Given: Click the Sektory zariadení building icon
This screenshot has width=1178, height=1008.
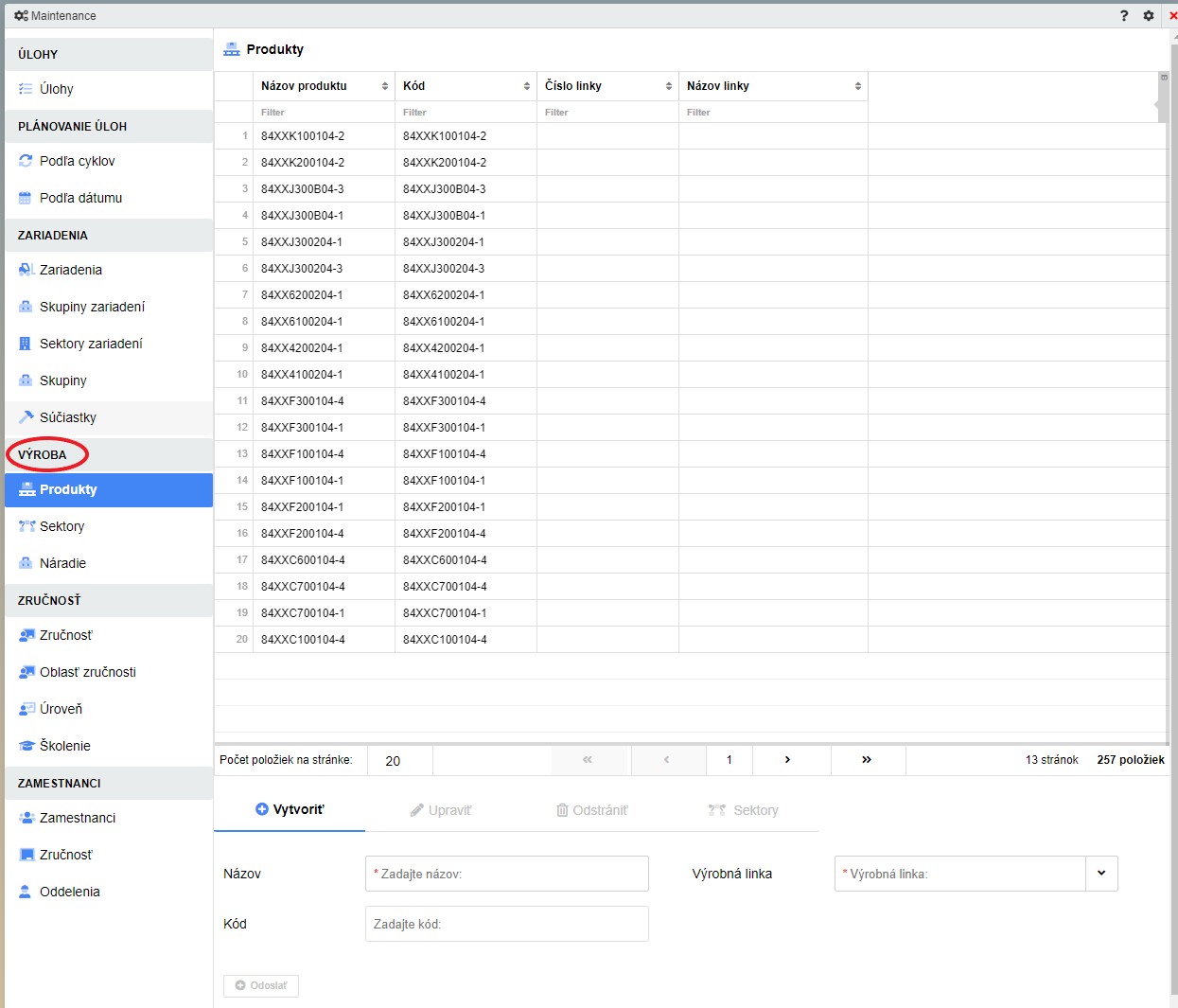Looking at the screenshot, I should [26, 344].
